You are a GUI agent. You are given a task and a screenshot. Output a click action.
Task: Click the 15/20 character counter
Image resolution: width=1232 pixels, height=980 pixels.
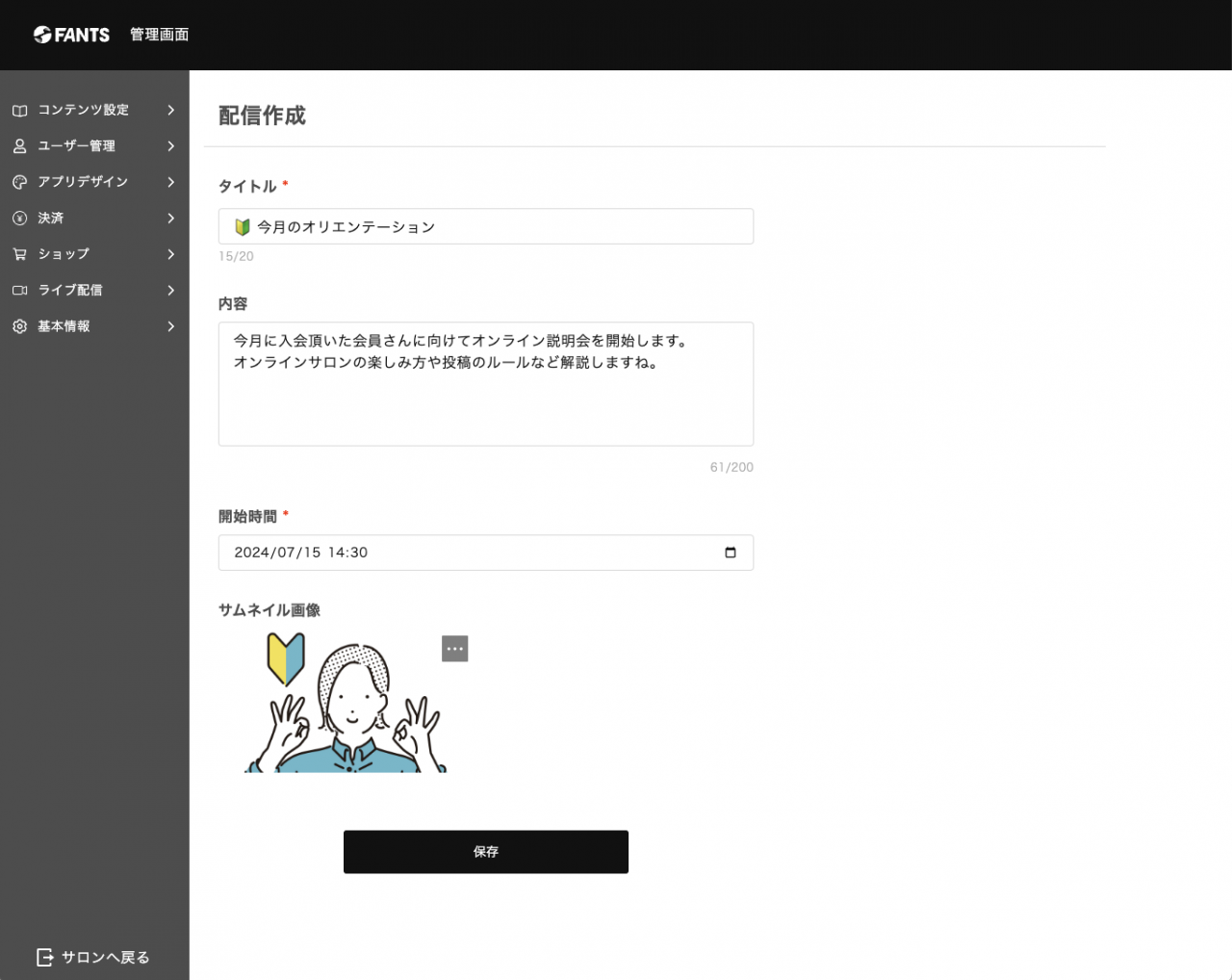tap(236, 256)
